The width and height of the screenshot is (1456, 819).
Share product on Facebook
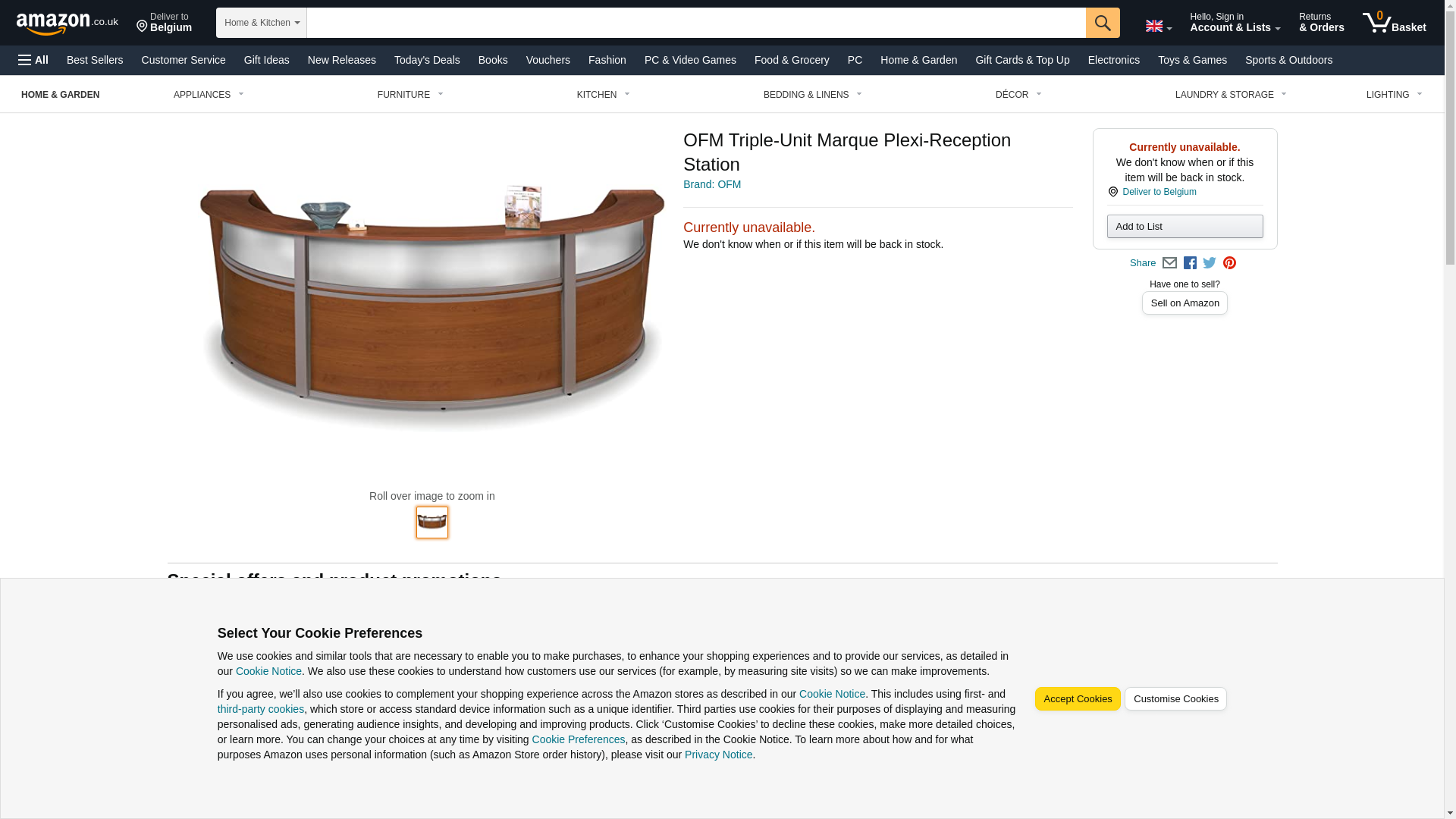pos(1190,263)
